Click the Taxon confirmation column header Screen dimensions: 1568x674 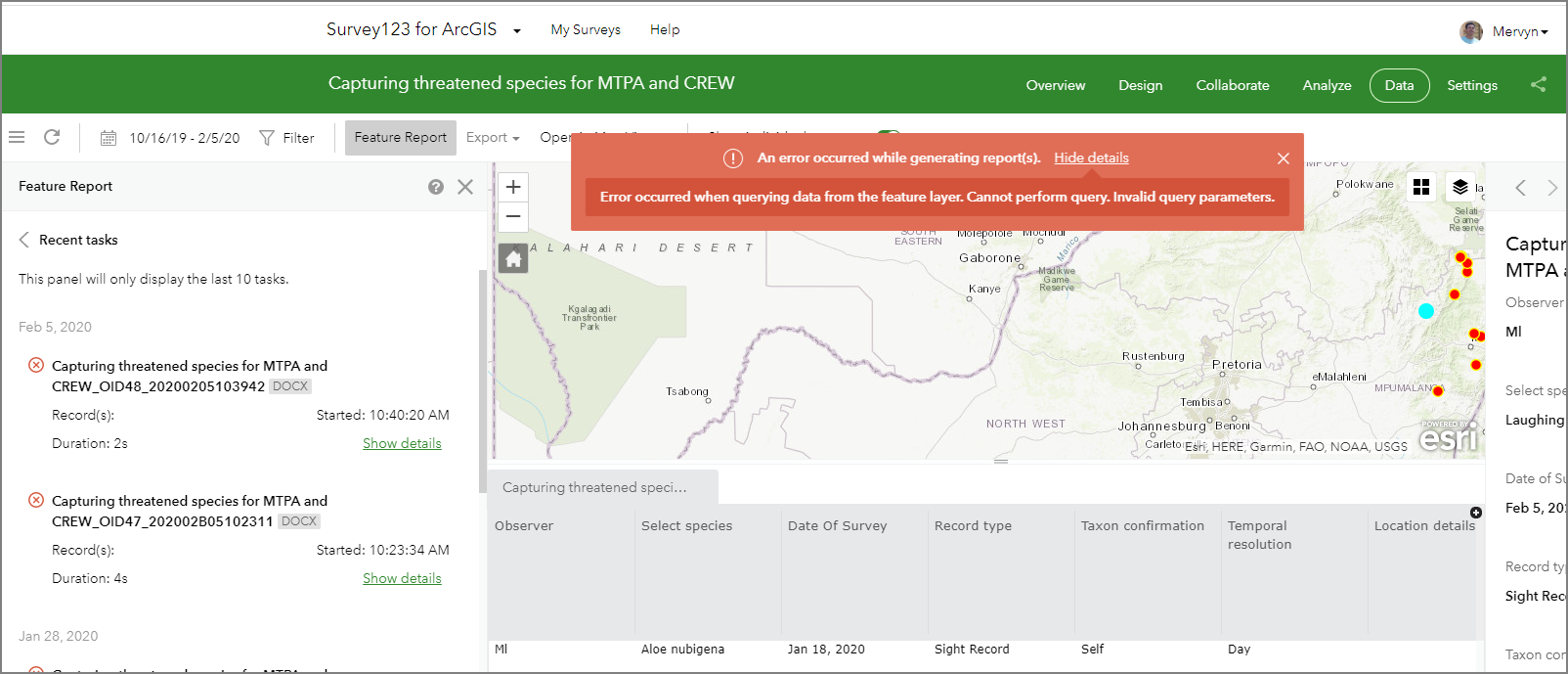[x=1143, y=525]
